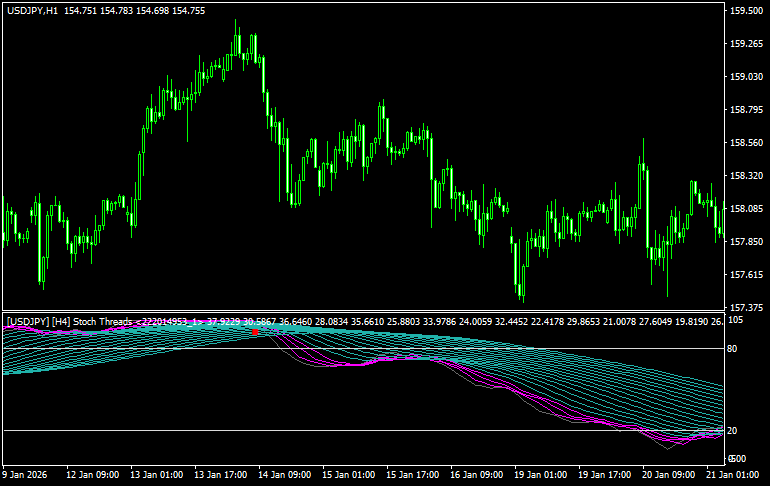The height and width of the screenshot is (486, 770).
Task: Click the 158.080 price on the scale
Action: [745, 209]
